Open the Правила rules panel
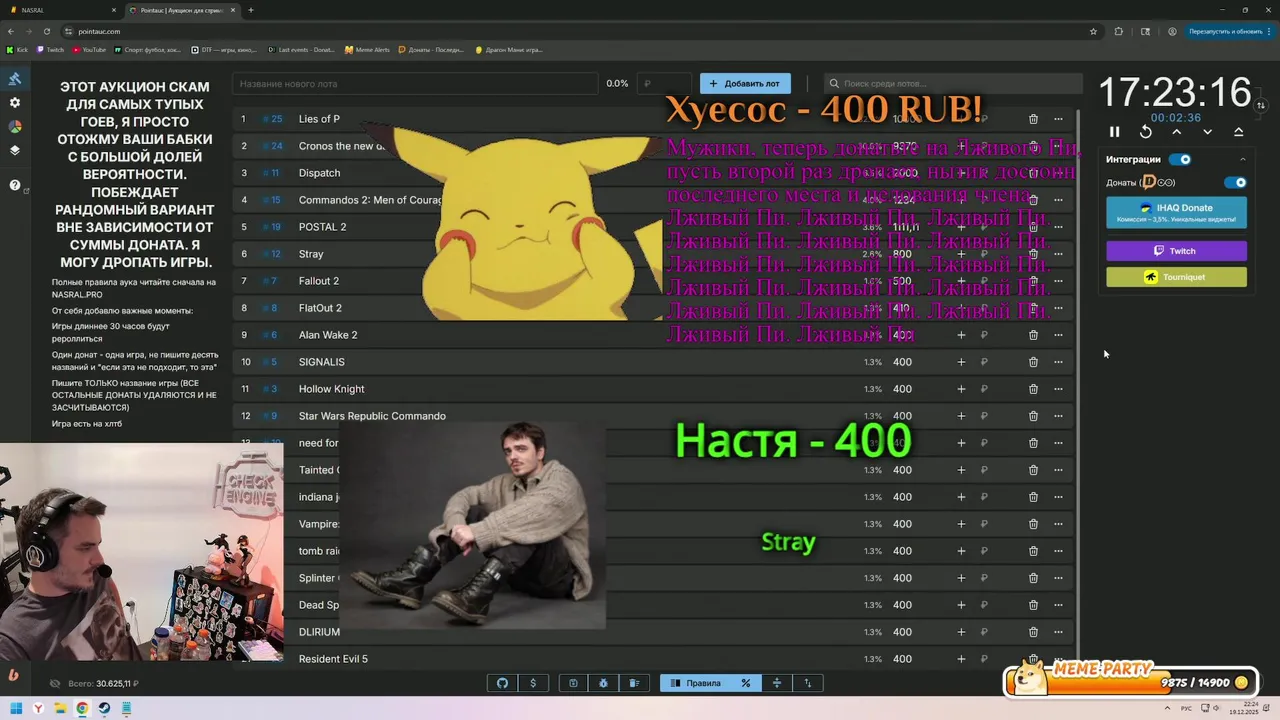 [x=695, y=683]
